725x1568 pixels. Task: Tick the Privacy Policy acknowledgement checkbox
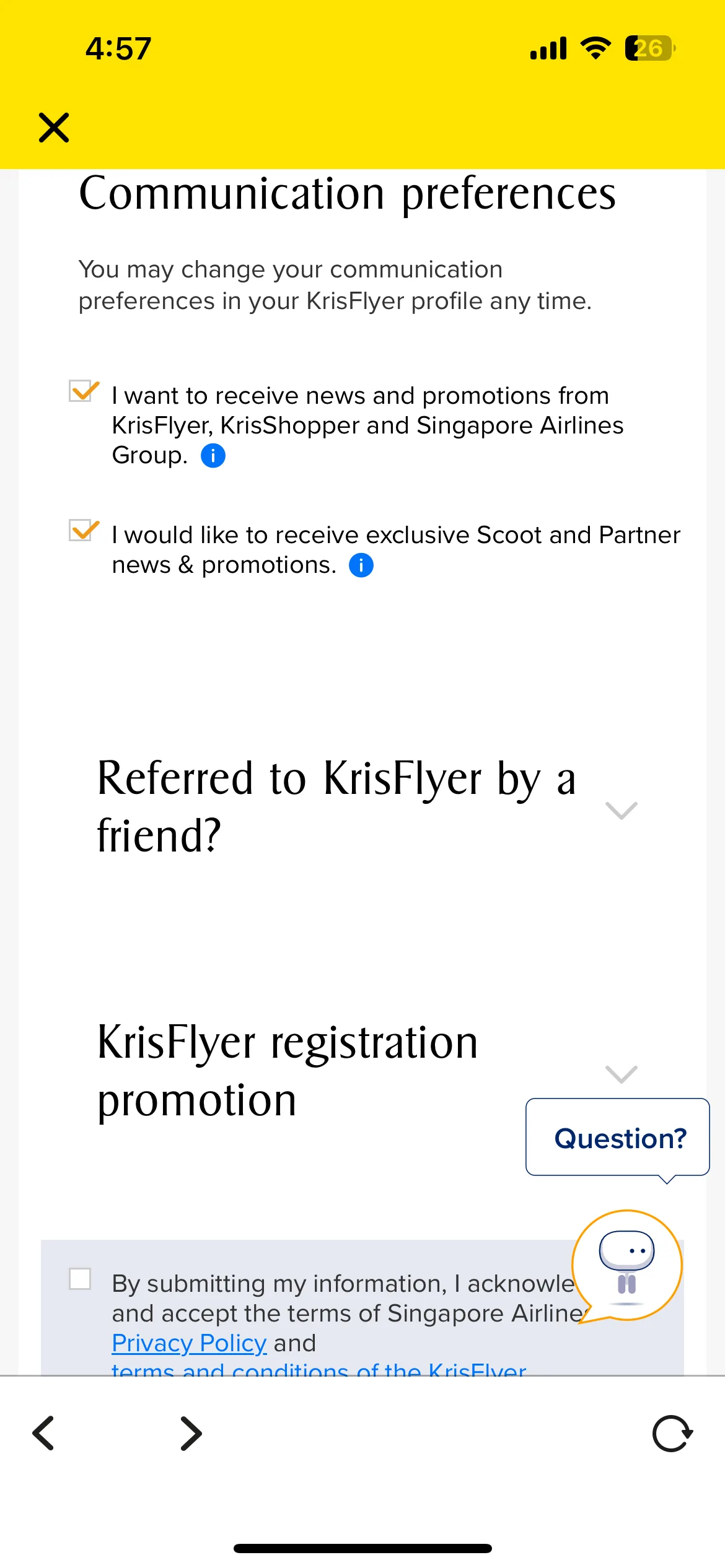point(80,1279)
